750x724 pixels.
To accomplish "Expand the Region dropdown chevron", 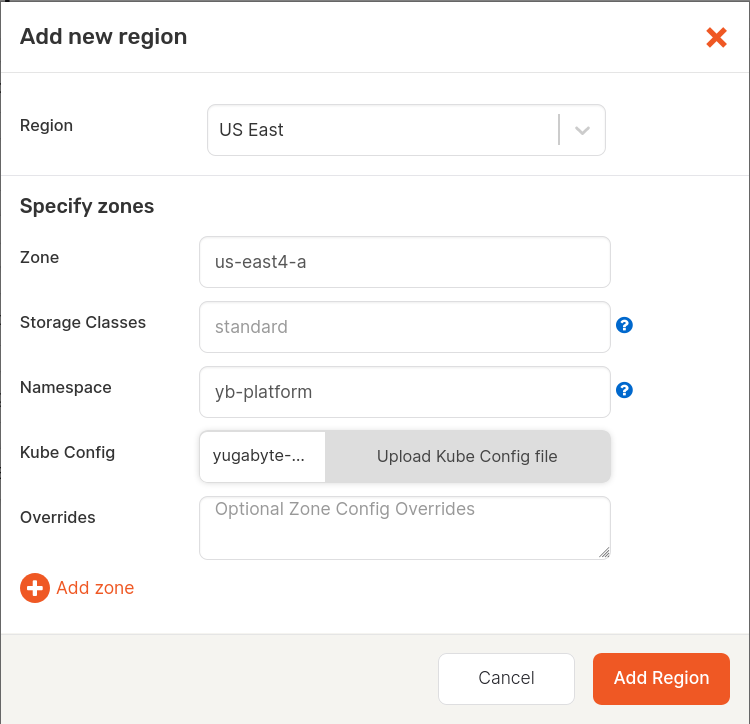I will (582, 130).
